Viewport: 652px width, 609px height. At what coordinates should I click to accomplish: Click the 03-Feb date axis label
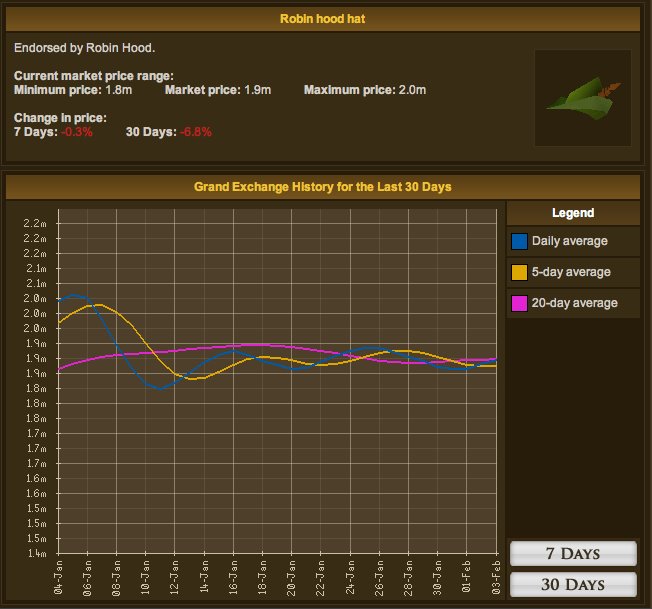point(496,577)
